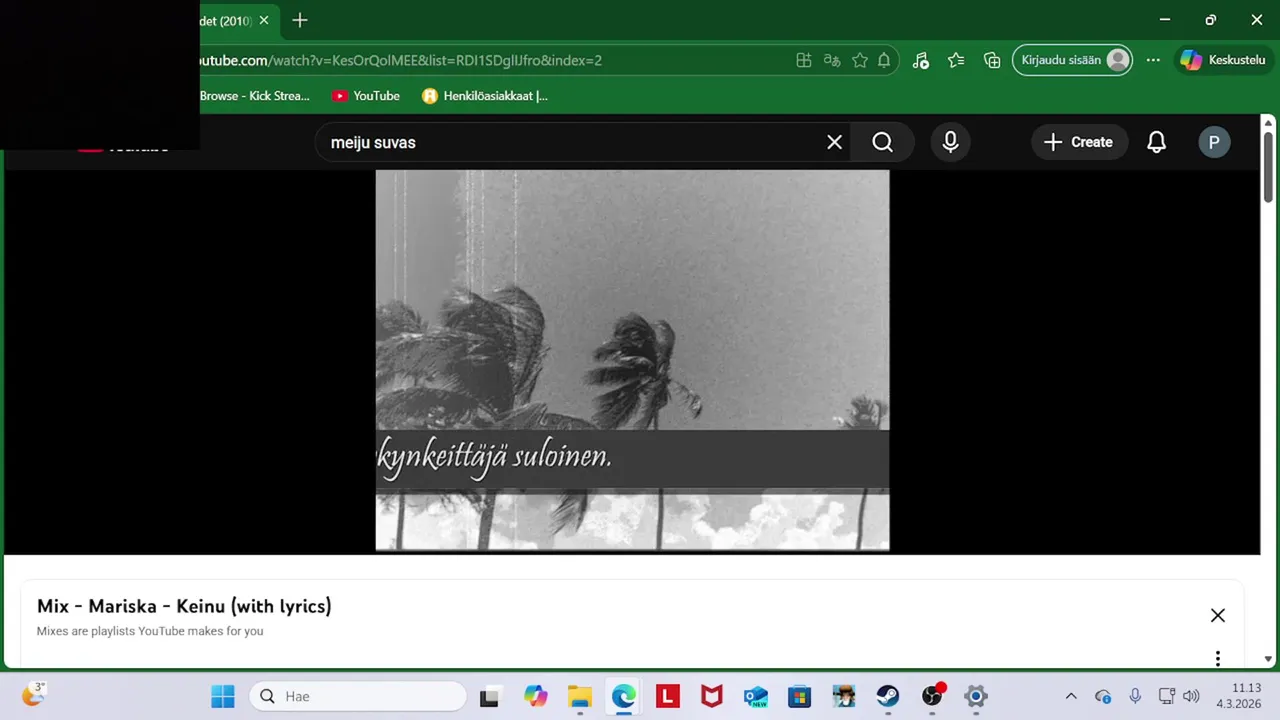Open a new browser tab
1280x720 pixels.
click(x=300, y=20)
